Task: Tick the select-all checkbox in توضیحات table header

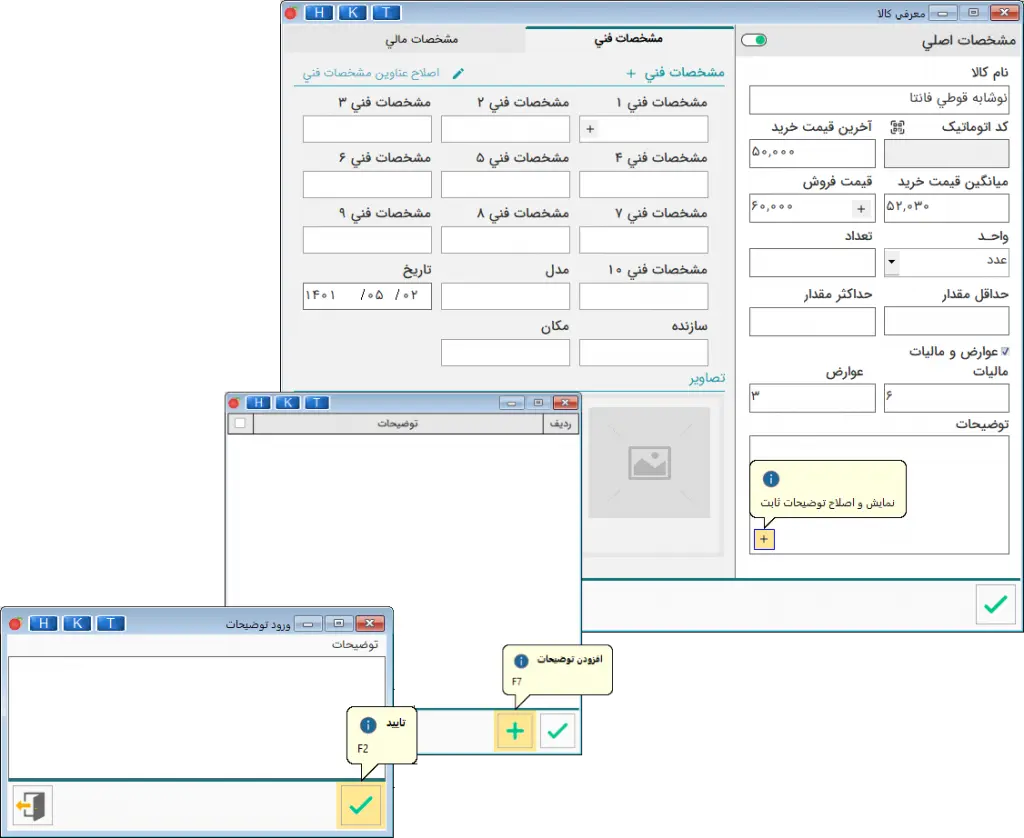Action: point(240,424)
